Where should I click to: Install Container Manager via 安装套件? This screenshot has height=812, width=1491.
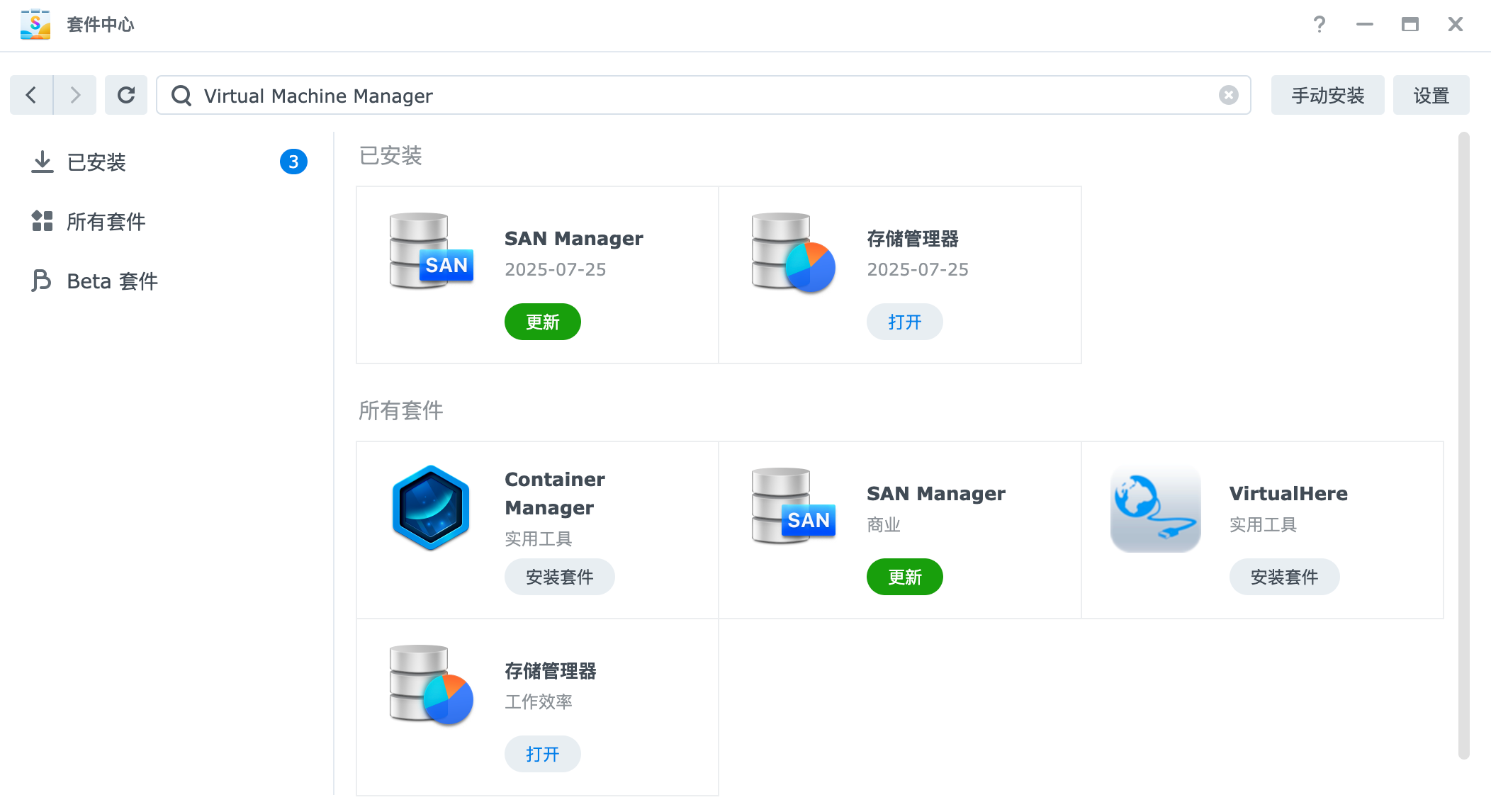pos(559,577)
